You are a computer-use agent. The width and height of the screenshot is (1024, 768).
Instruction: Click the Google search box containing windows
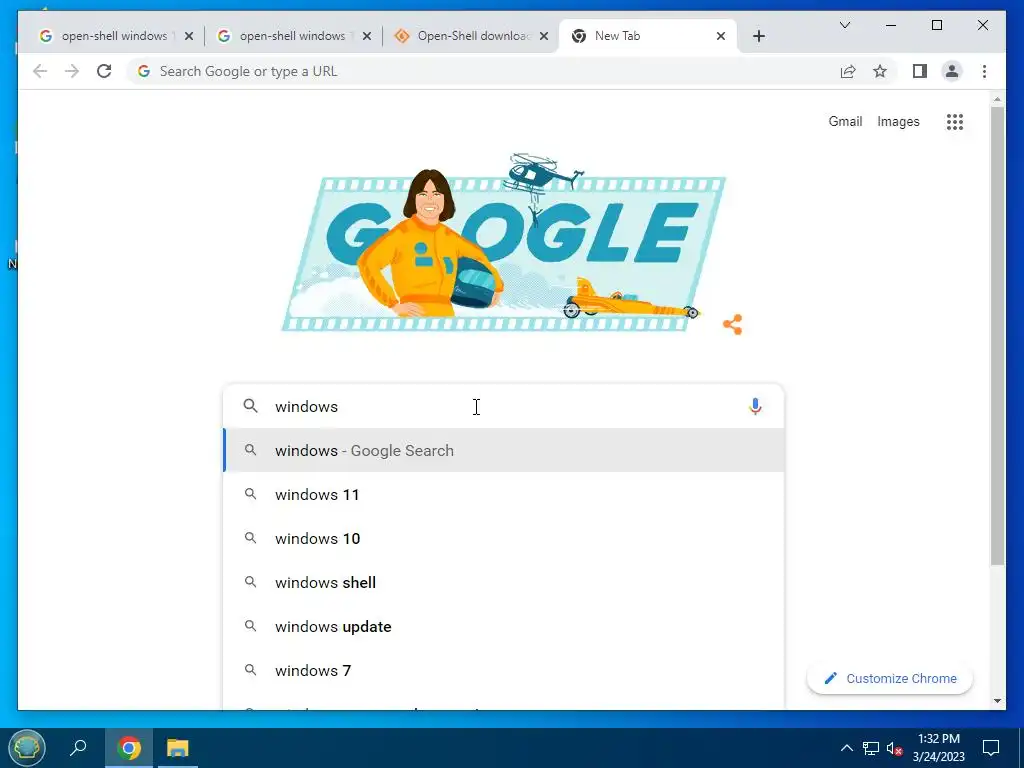tap(504, 406)
